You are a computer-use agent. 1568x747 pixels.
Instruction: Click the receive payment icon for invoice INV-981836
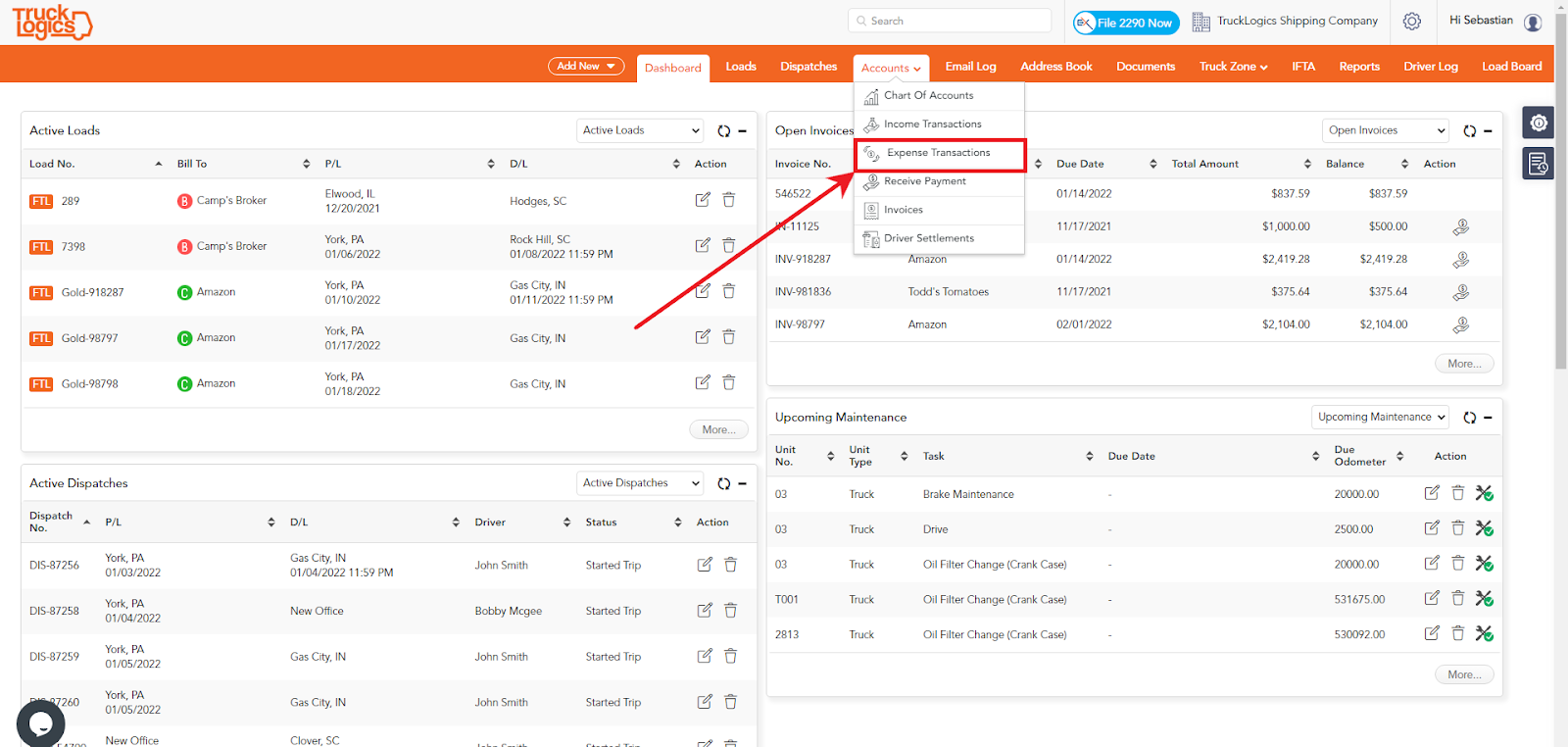(x=1461, y=292)
